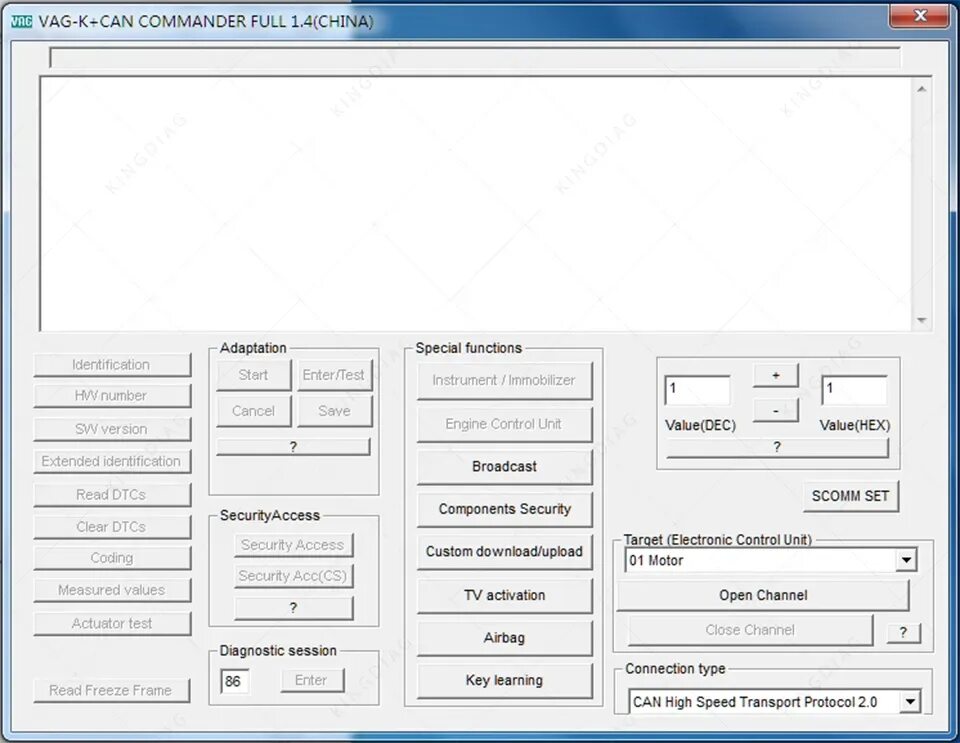Click Close Channel button
The image size is (960, 743).
pyautogui.click(x=751, y=630)
